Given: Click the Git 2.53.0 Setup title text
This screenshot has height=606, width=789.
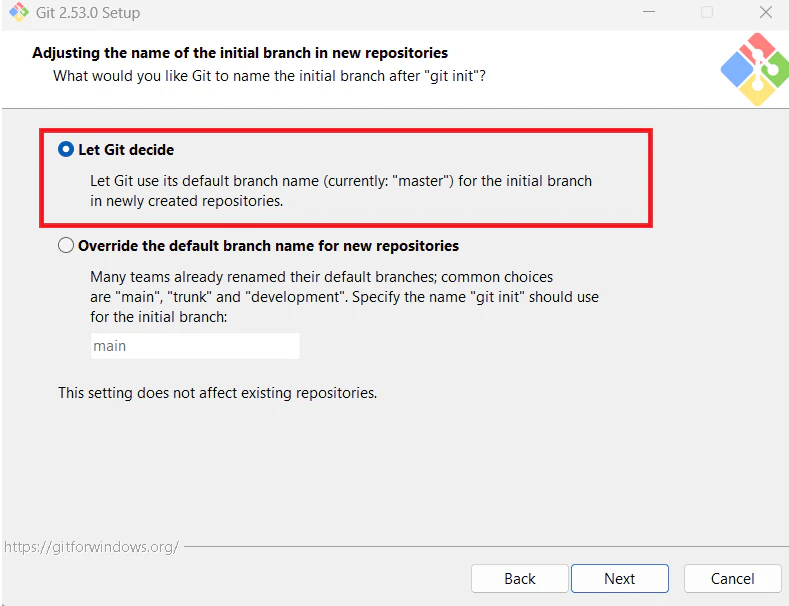Looking at the screenshot, I should pos(88,13).
